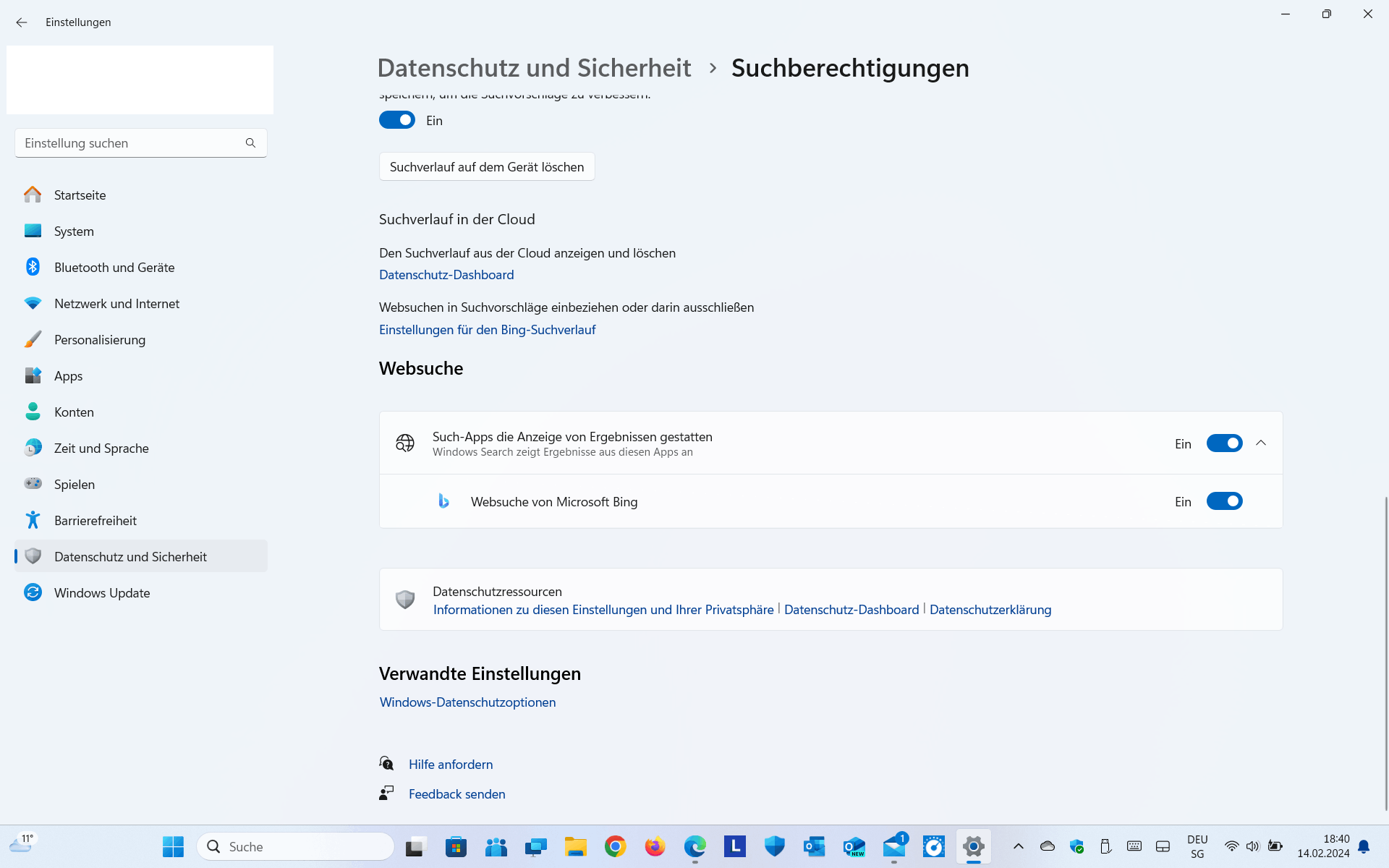
Task: Click Datenschutz und Sicherheit breadcrumb
Action: pyautogui.click(x=534, y=68)
